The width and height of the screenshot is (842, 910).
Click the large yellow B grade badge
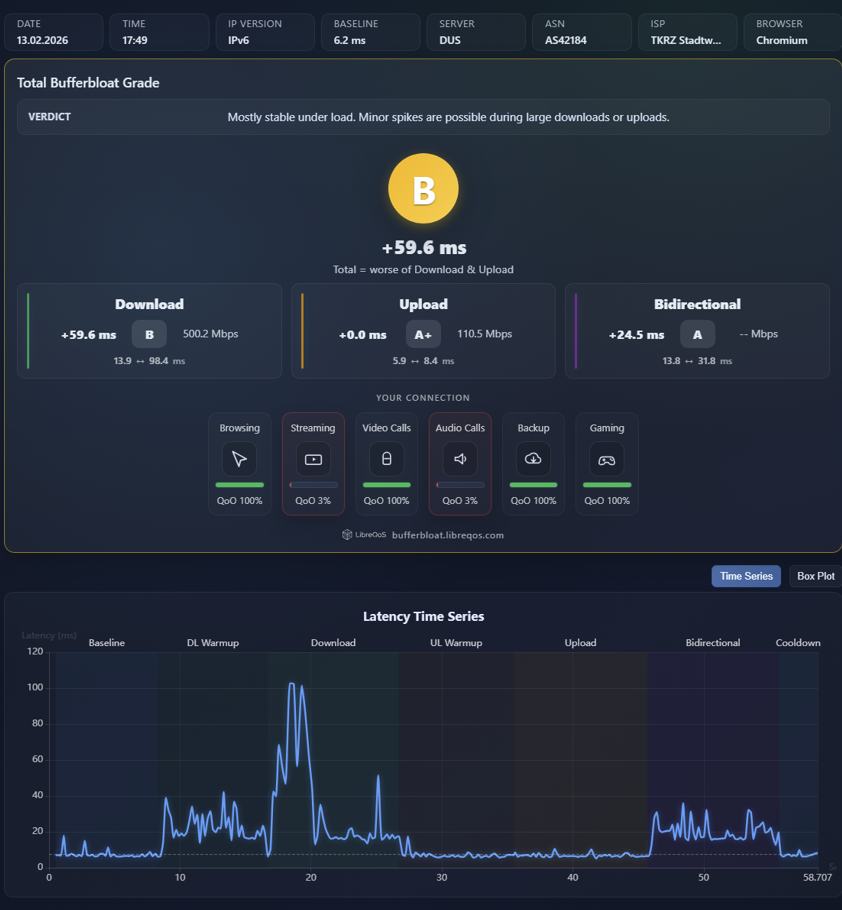point(423,189)
